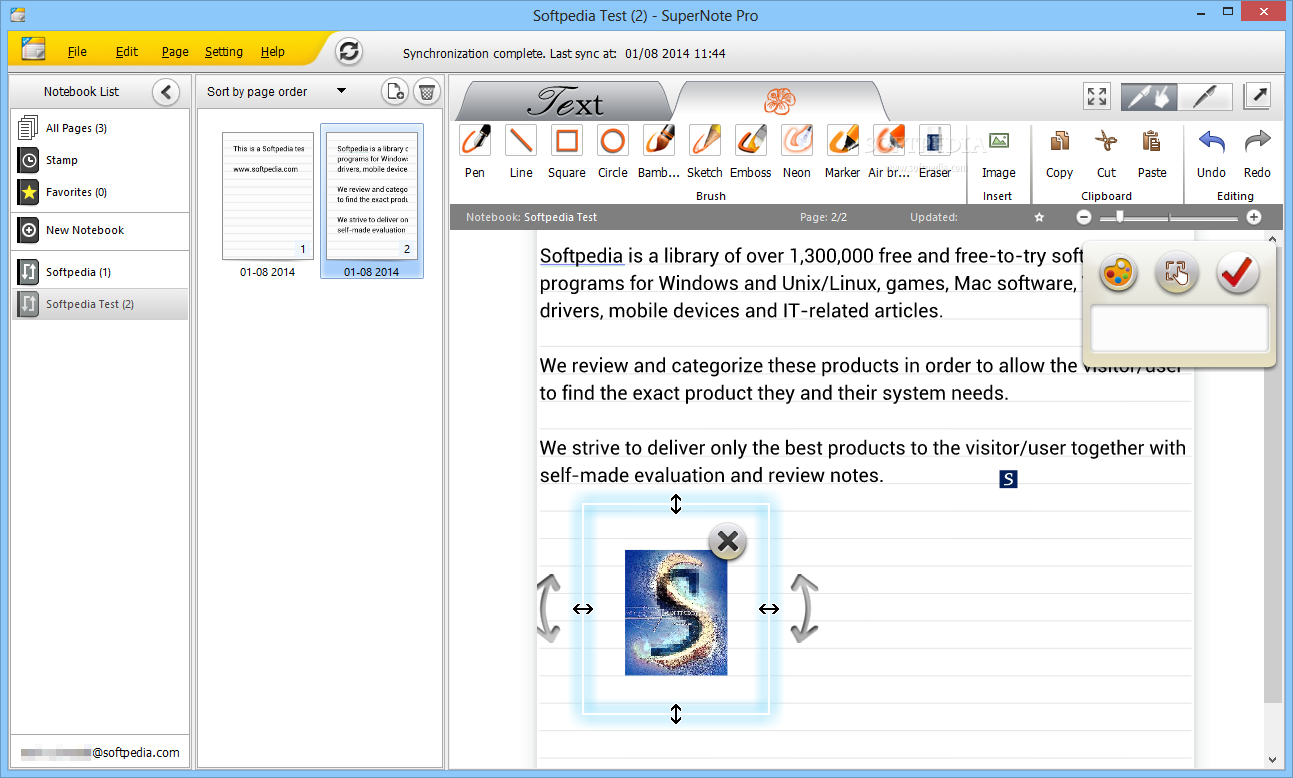This screenshot has width=1293, height=778.
Task: Remove the inserted image with X button
Action: tap(728, 542)
